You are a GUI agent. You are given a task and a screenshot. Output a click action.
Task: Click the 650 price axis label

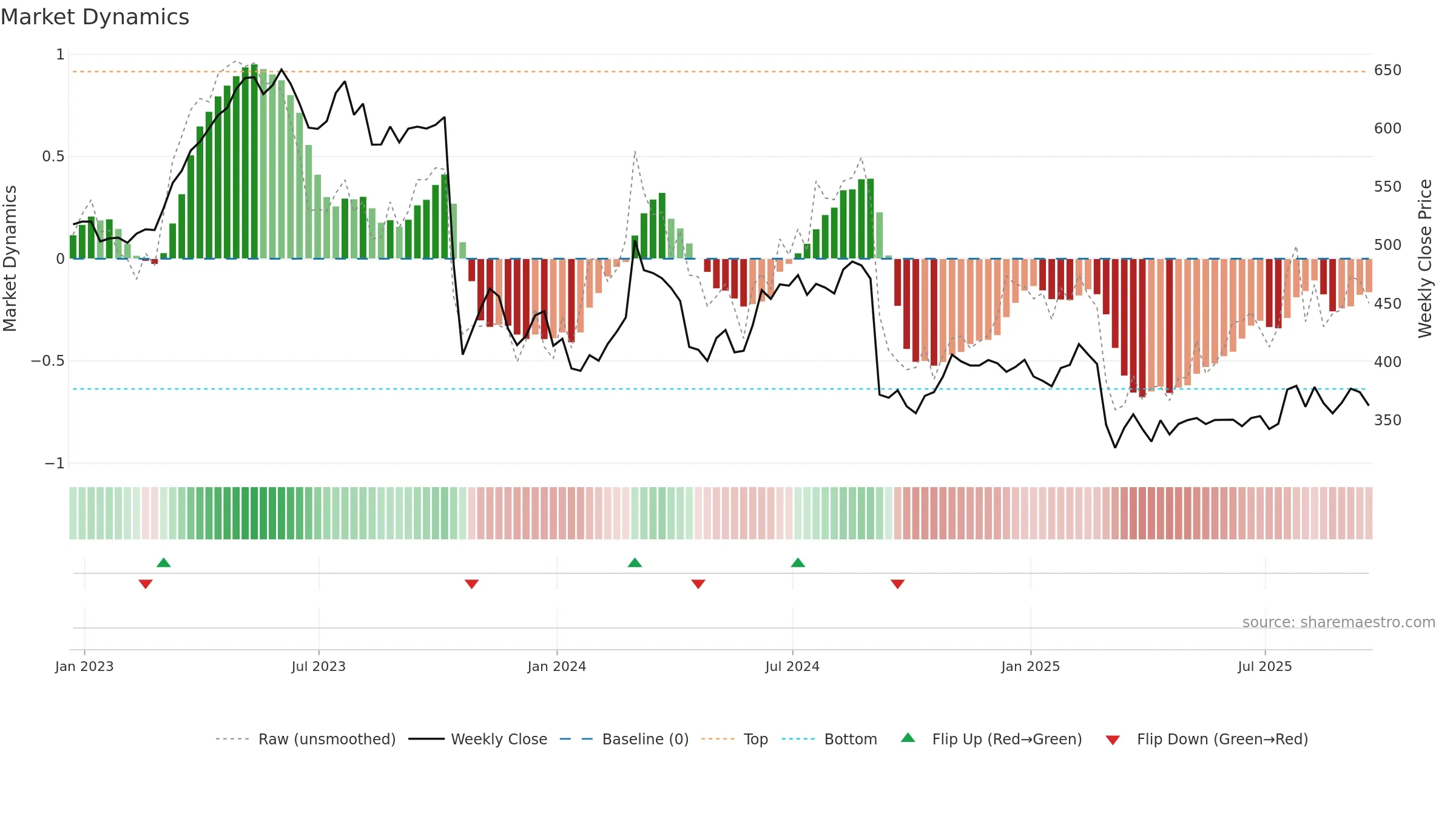[x=1388, y=70]
